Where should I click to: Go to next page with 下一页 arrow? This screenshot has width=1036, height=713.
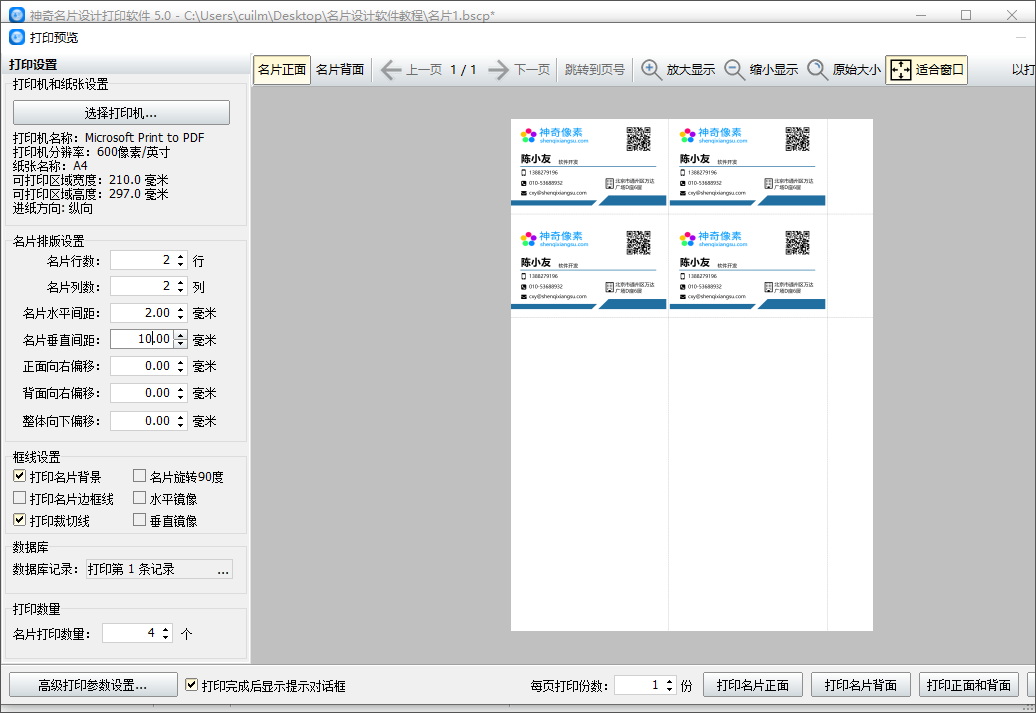(x=498, y=69)
